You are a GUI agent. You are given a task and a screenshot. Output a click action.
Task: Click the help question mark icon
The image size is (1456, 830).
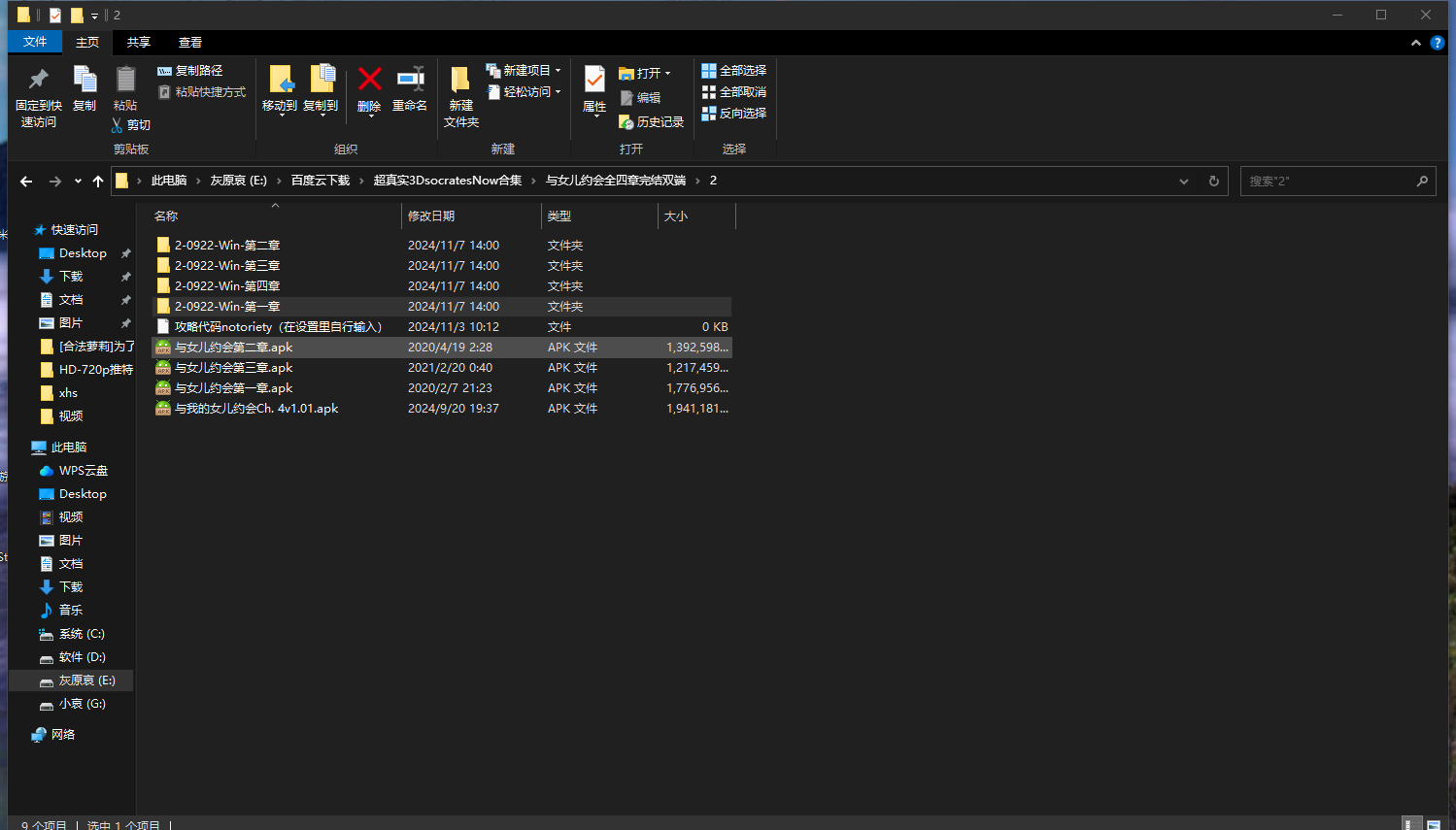click(x=1438, y=43)
